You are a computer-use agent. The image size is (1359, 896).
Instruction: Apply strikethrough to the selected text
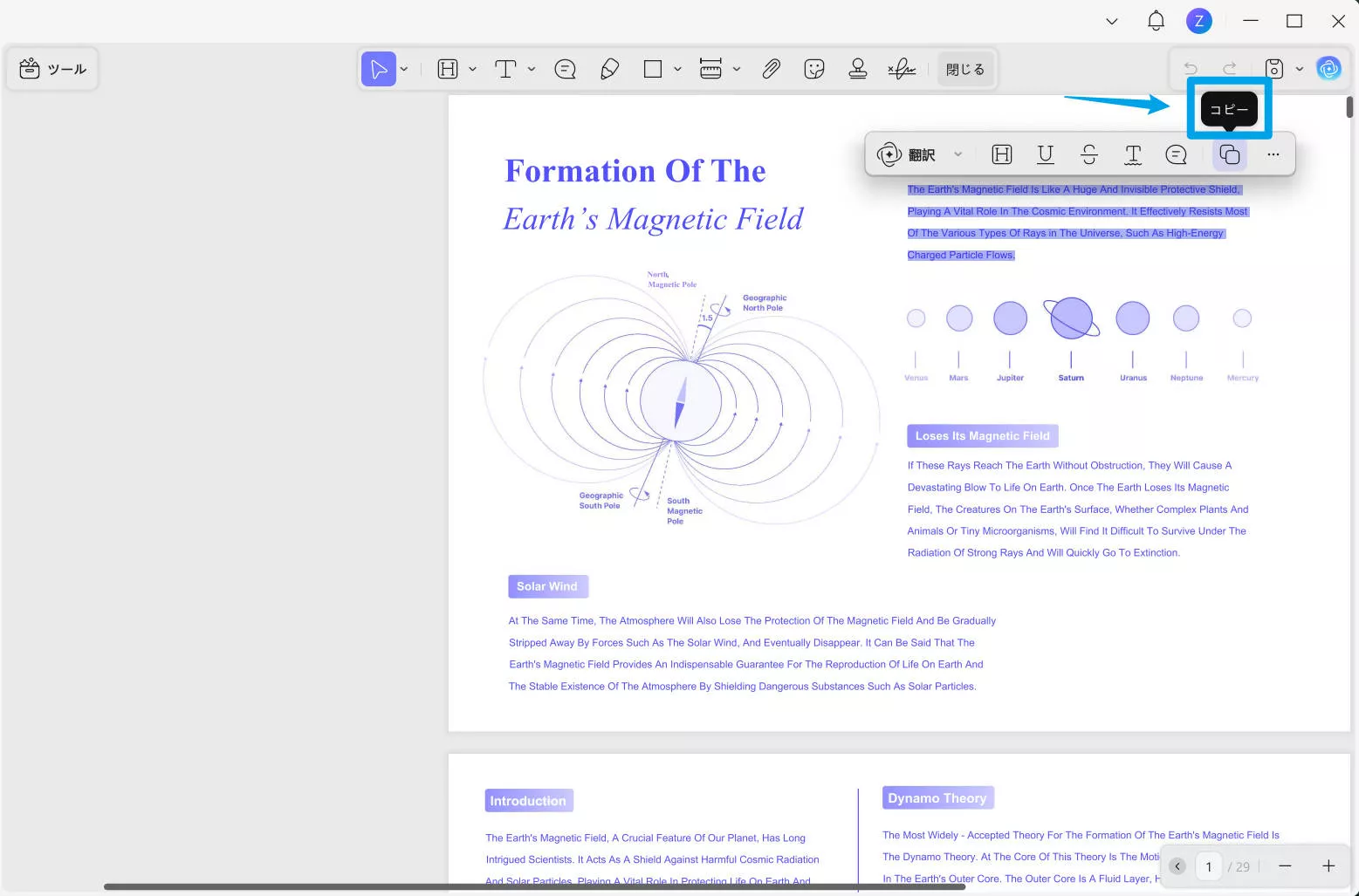coord(1089,154)
